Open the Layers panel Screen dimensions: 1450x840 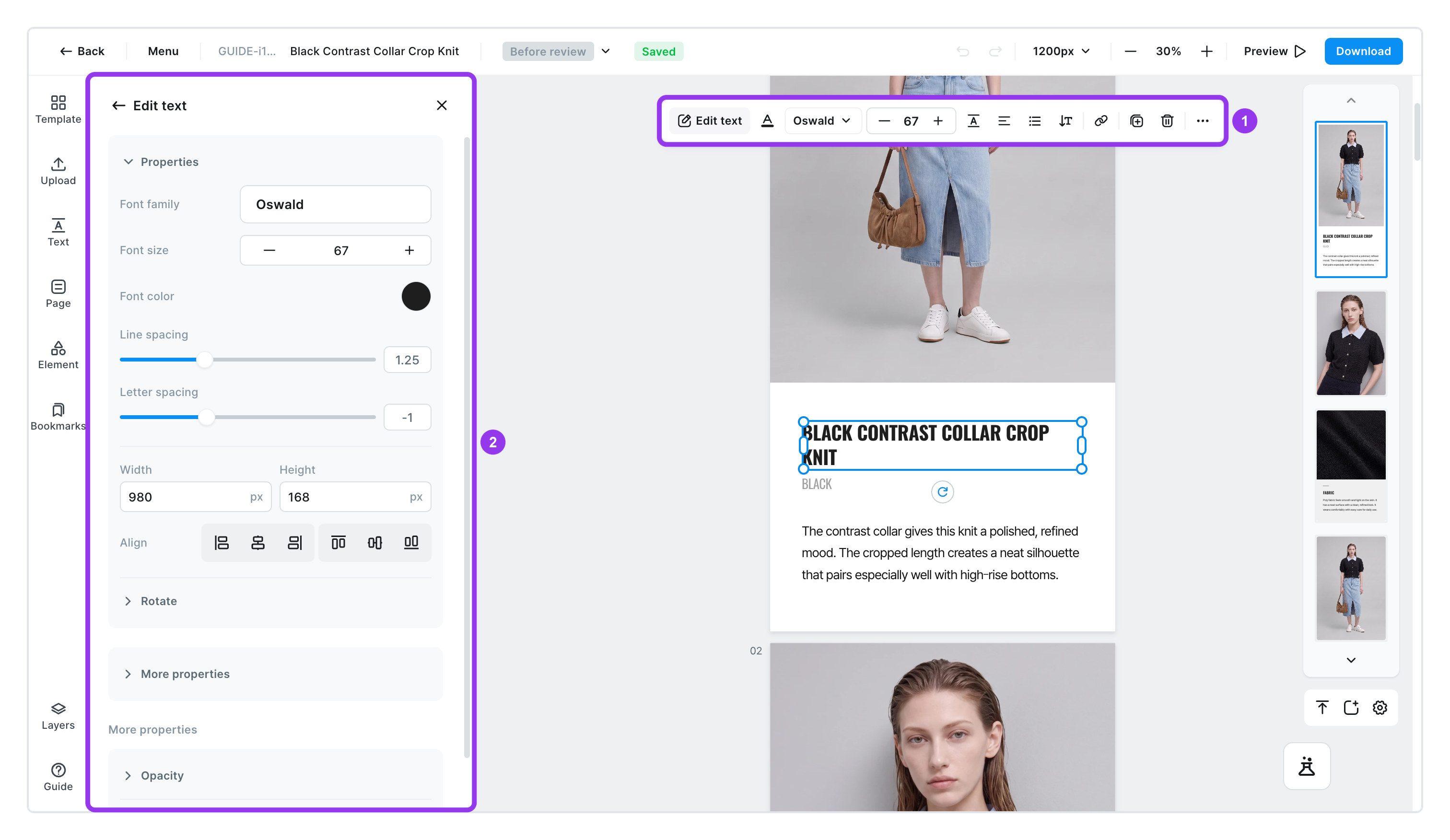[x=58, y=716]
